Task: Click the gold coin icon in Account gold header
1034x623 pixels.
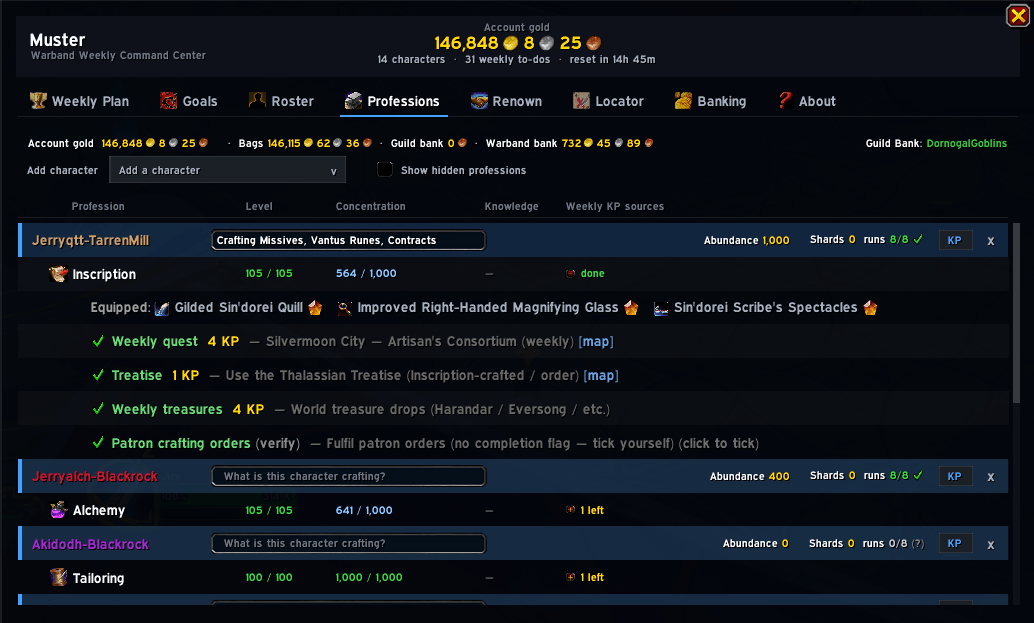Action: (x=510, y=43)
